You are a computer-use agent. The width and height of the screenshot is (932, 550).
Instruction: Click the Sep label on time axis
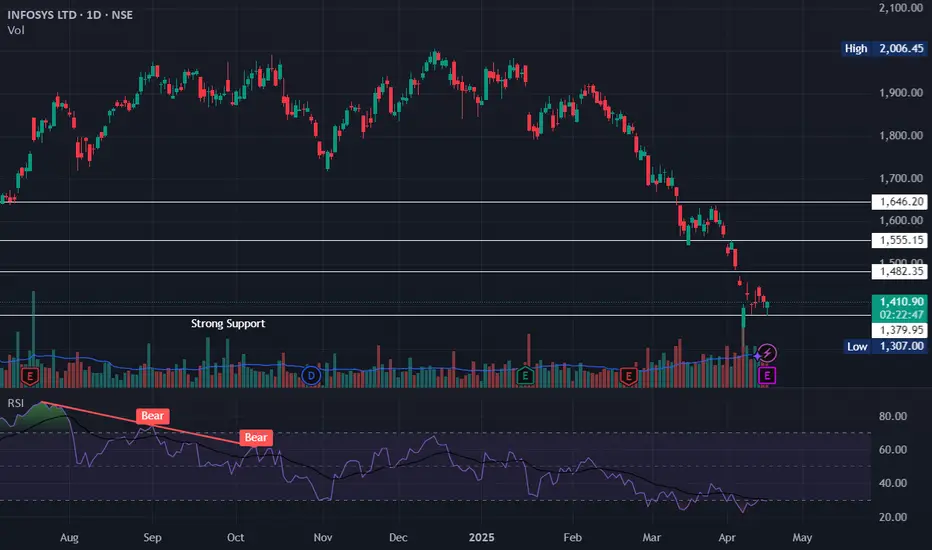coord(152,538)
